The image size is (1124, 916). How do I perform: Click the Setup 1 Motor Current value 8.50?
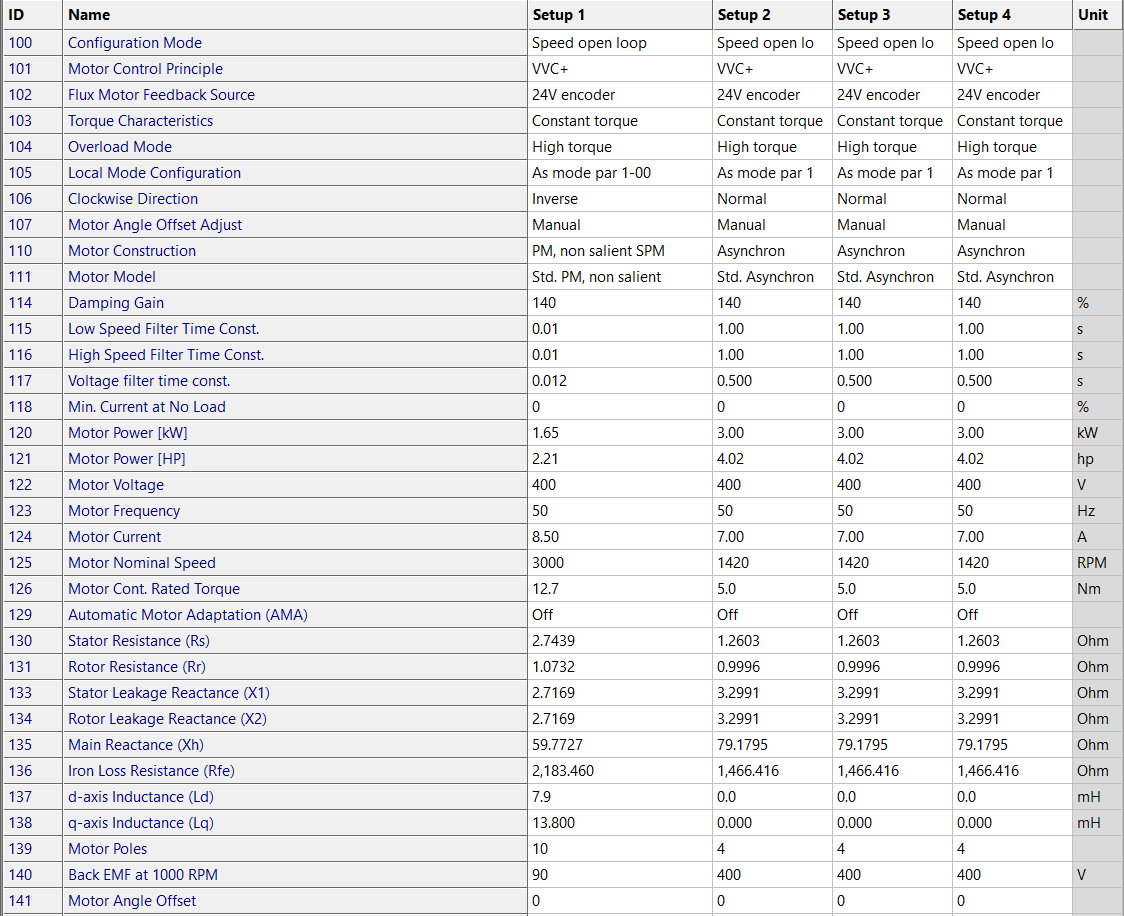coord(546,537)
